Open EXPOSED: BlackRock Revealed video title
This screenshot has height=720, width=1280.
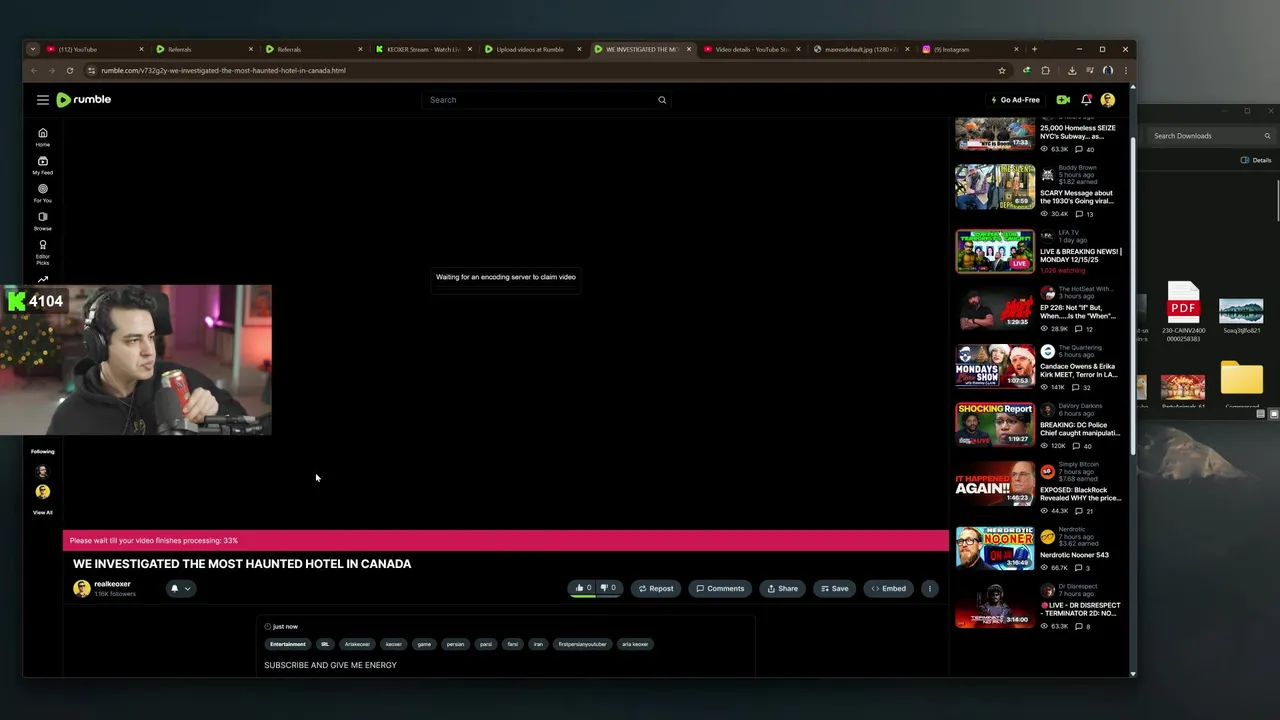1080,494
